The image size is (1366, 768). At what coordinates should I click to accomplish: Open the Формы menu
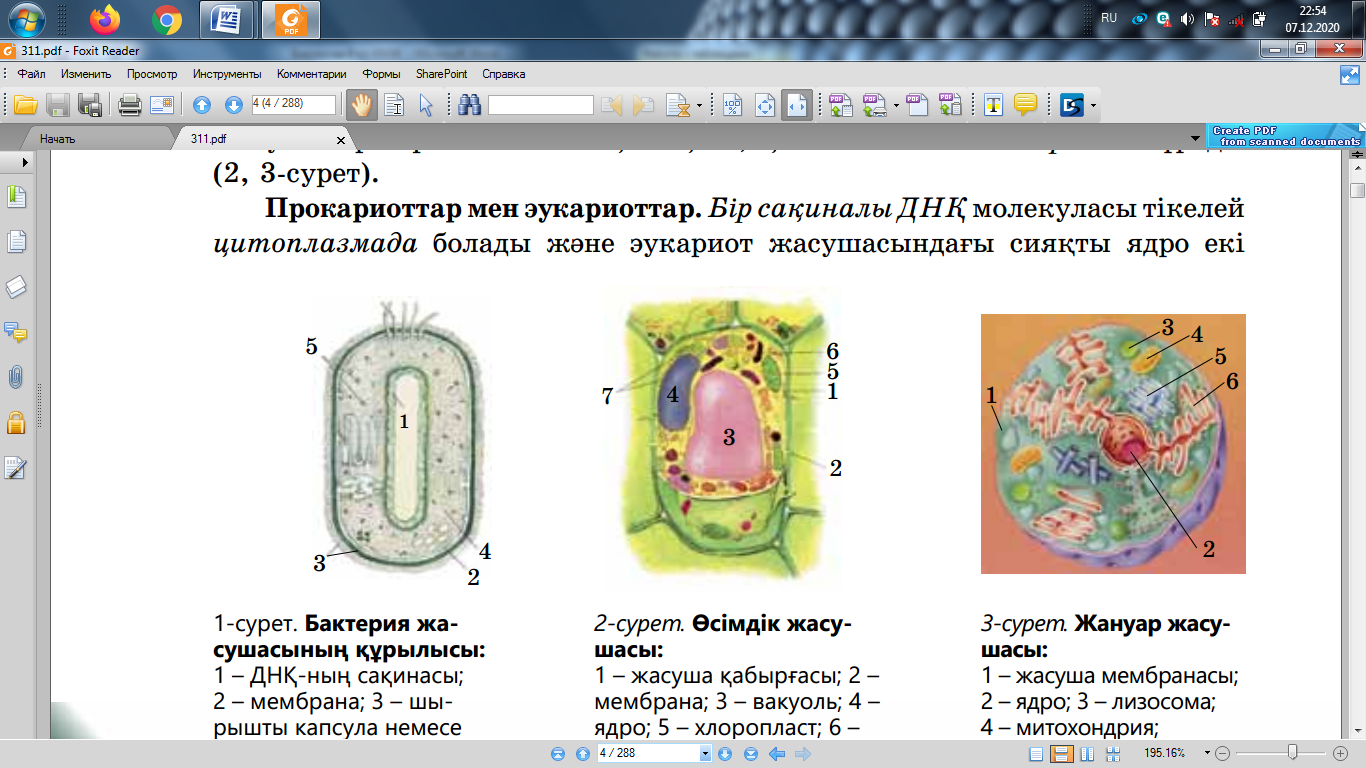382,74
